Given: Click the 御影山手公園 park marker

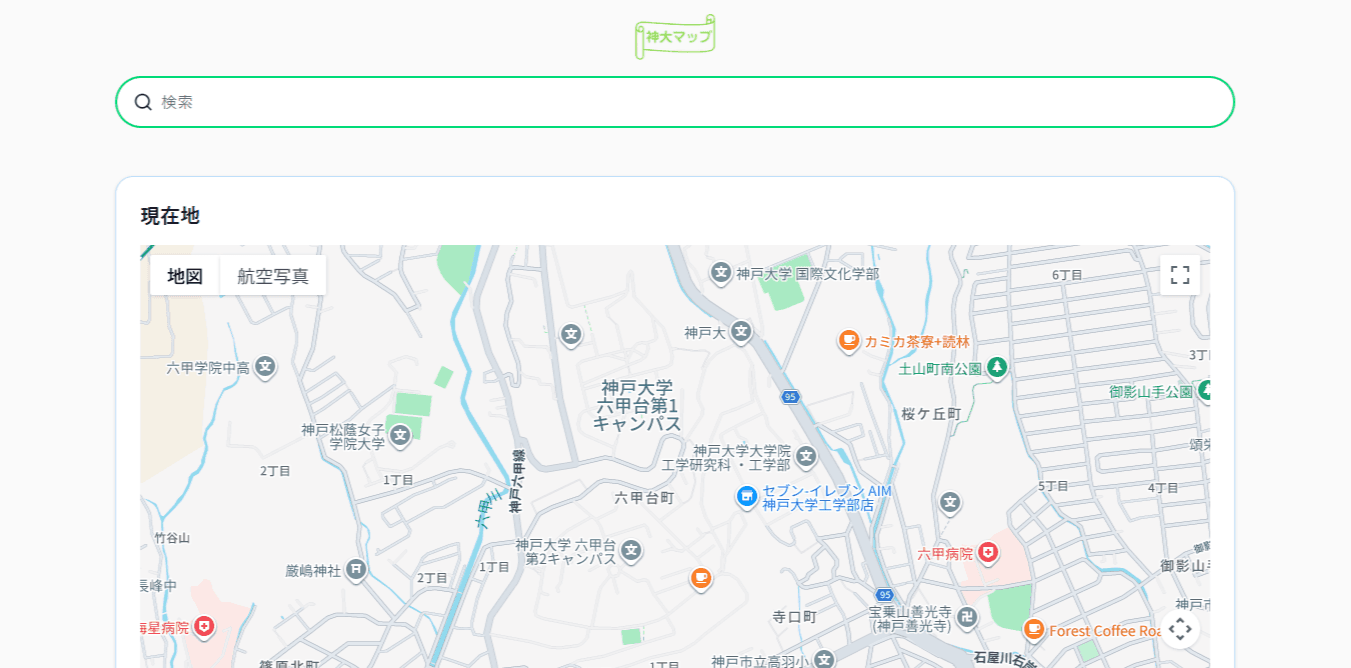Looking at the screenshot, I should [1206, 392].
